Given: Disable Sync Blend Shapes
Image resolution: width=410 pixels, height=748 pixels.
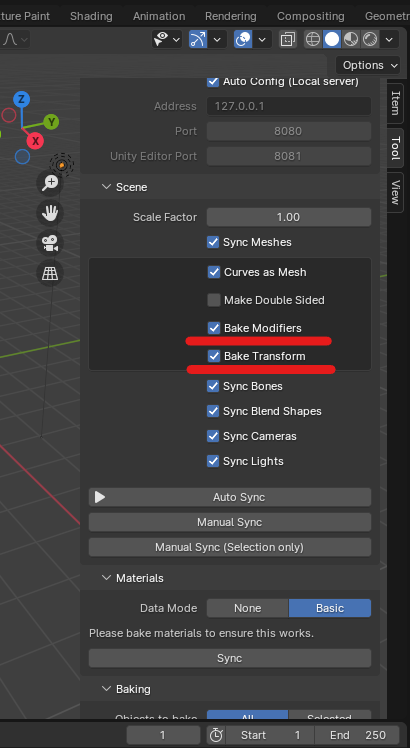Looking at the screenshot, I should tap(213, 411).
